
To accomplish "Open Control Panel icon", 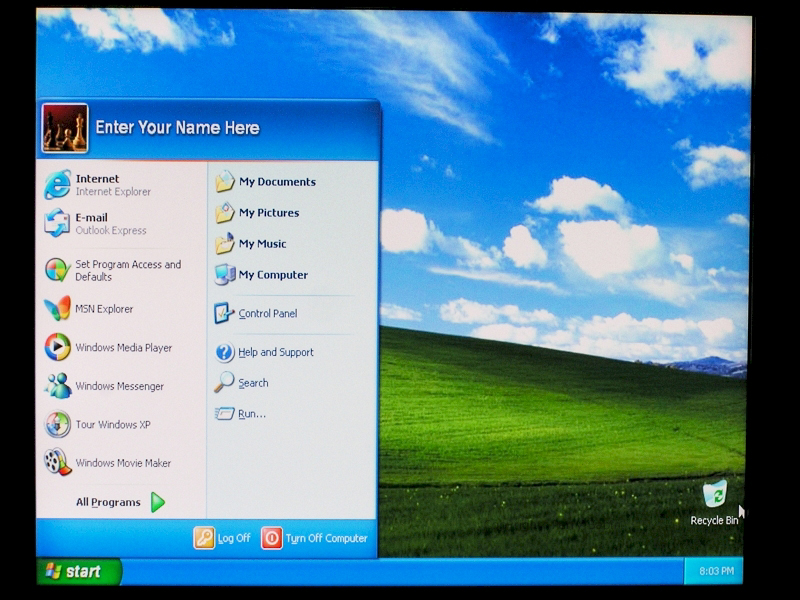I will coord(224,313).
